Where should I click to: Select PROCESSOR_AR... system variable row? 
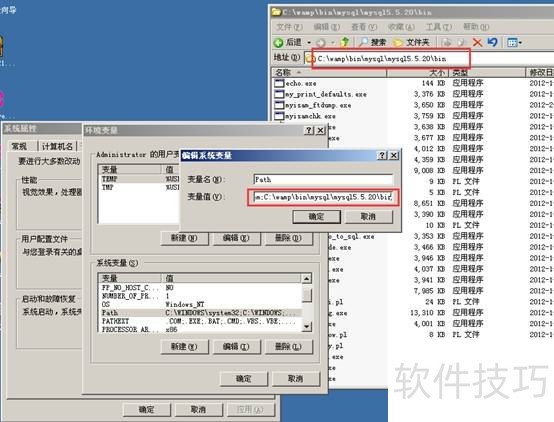tap(200, 329)
